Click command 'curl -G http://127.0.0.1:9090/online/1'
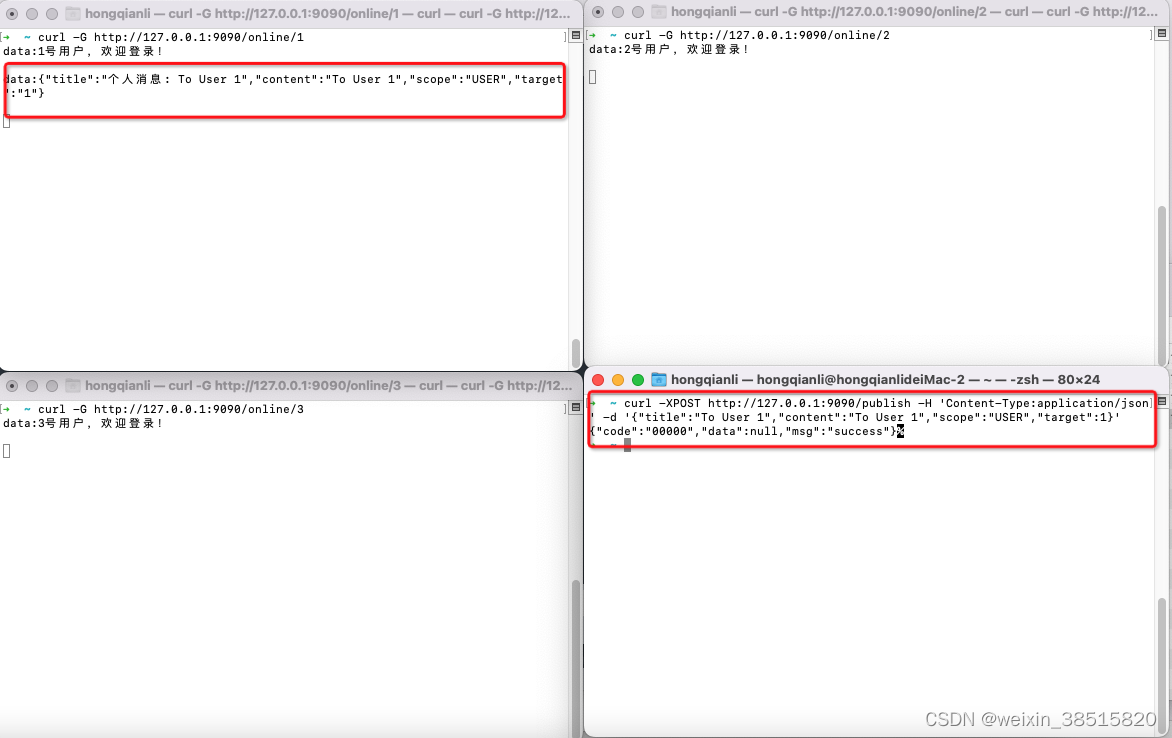The image size is (1172, 738). pyautogui.click(x=171, y=37)
